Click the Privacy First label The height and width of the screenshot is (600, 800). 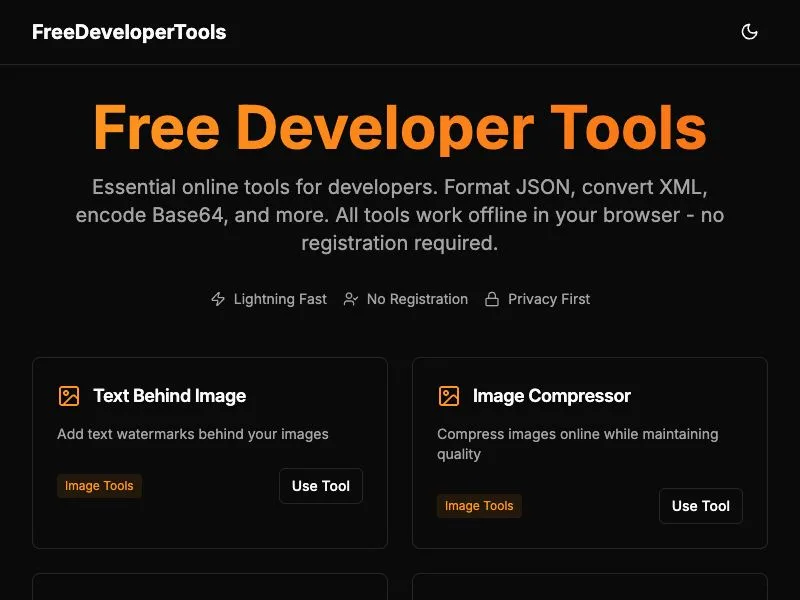pos(549,299)
